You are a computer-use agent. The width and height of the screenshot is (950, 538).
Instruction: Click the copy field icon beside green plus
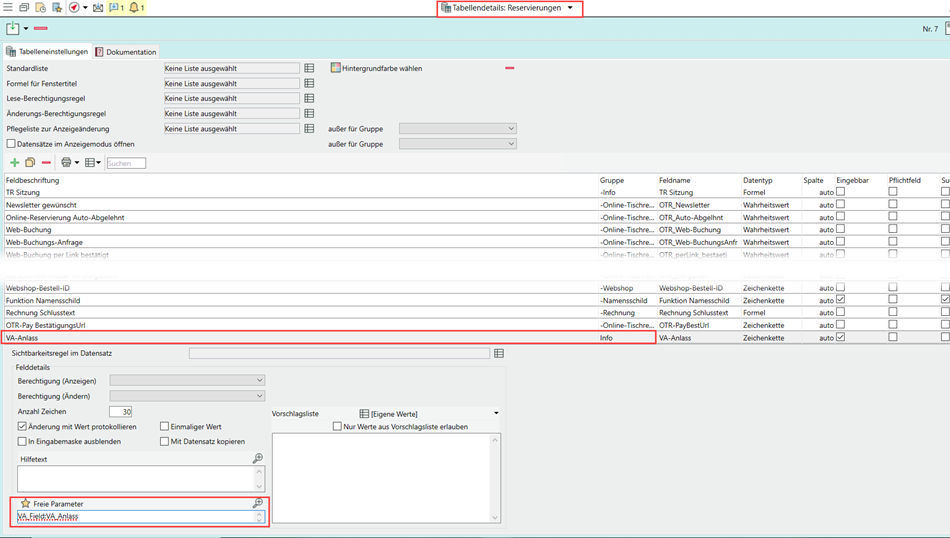[x=30, y=163]
